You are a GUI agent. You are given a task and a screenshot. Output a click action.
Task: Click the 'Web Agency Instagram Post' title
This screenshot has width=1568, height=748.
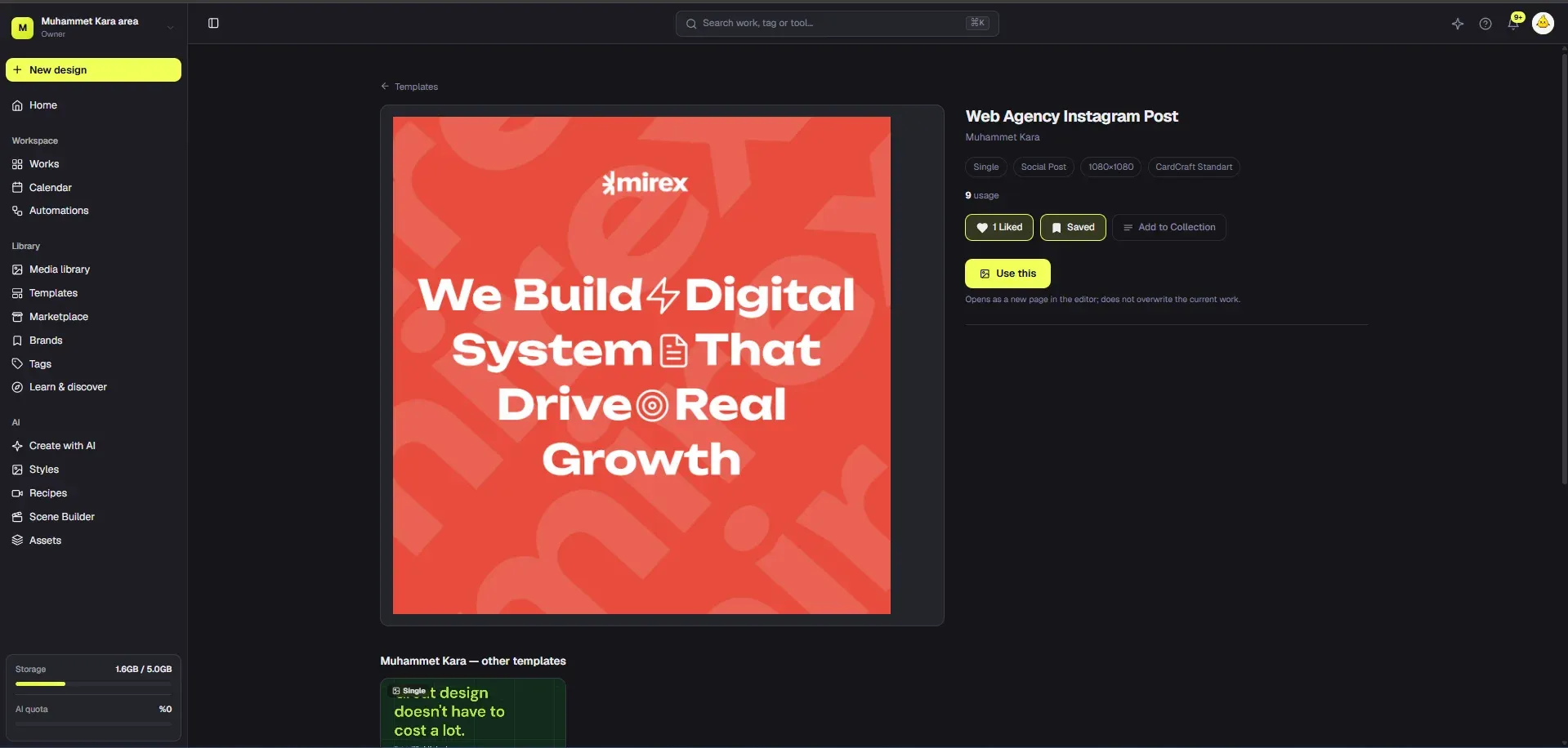coord(1071,116)
